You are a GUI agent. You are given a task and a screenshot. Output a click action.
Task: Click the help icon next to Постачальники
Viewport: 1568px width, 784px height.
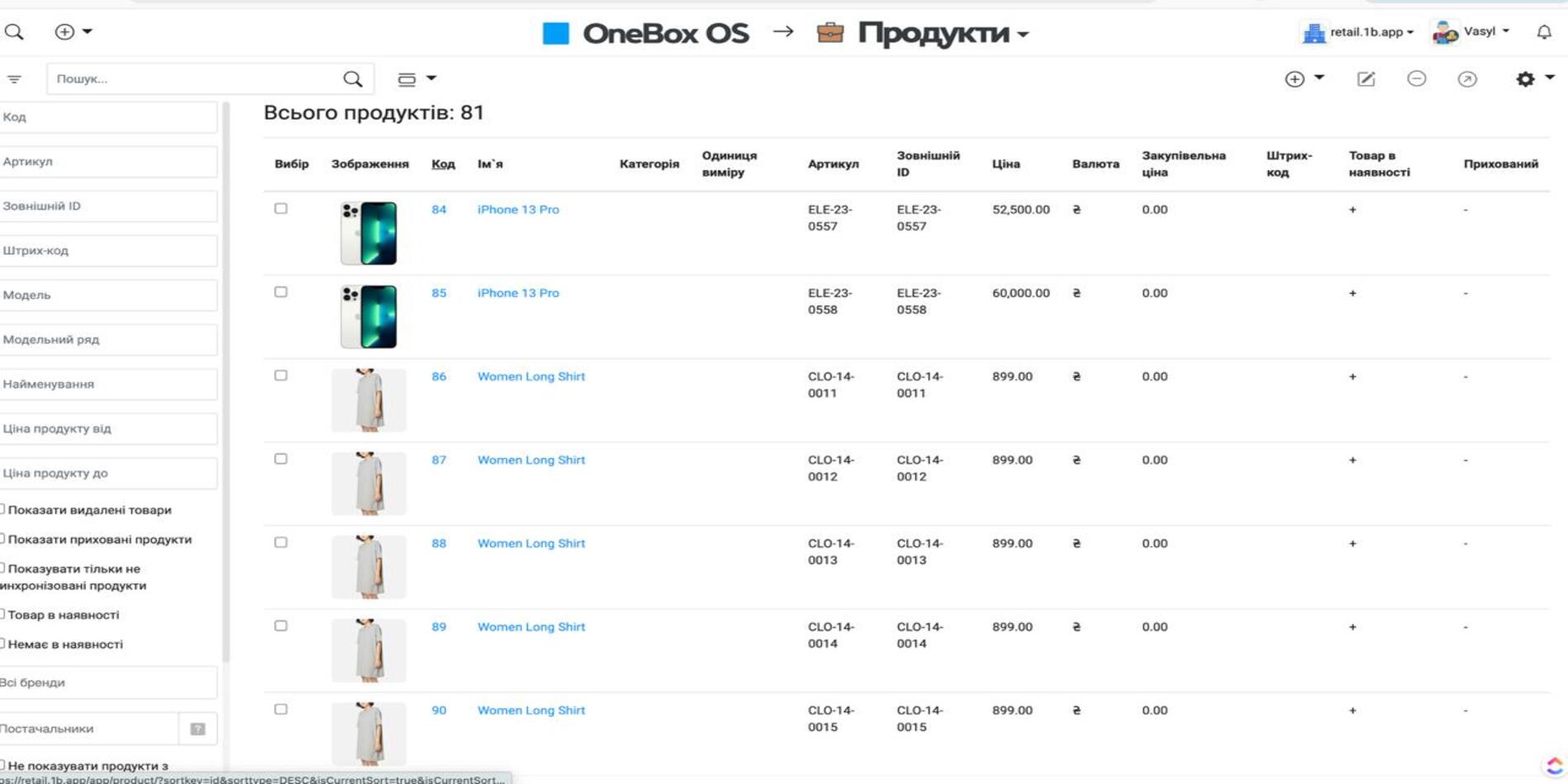pos(198,729)
